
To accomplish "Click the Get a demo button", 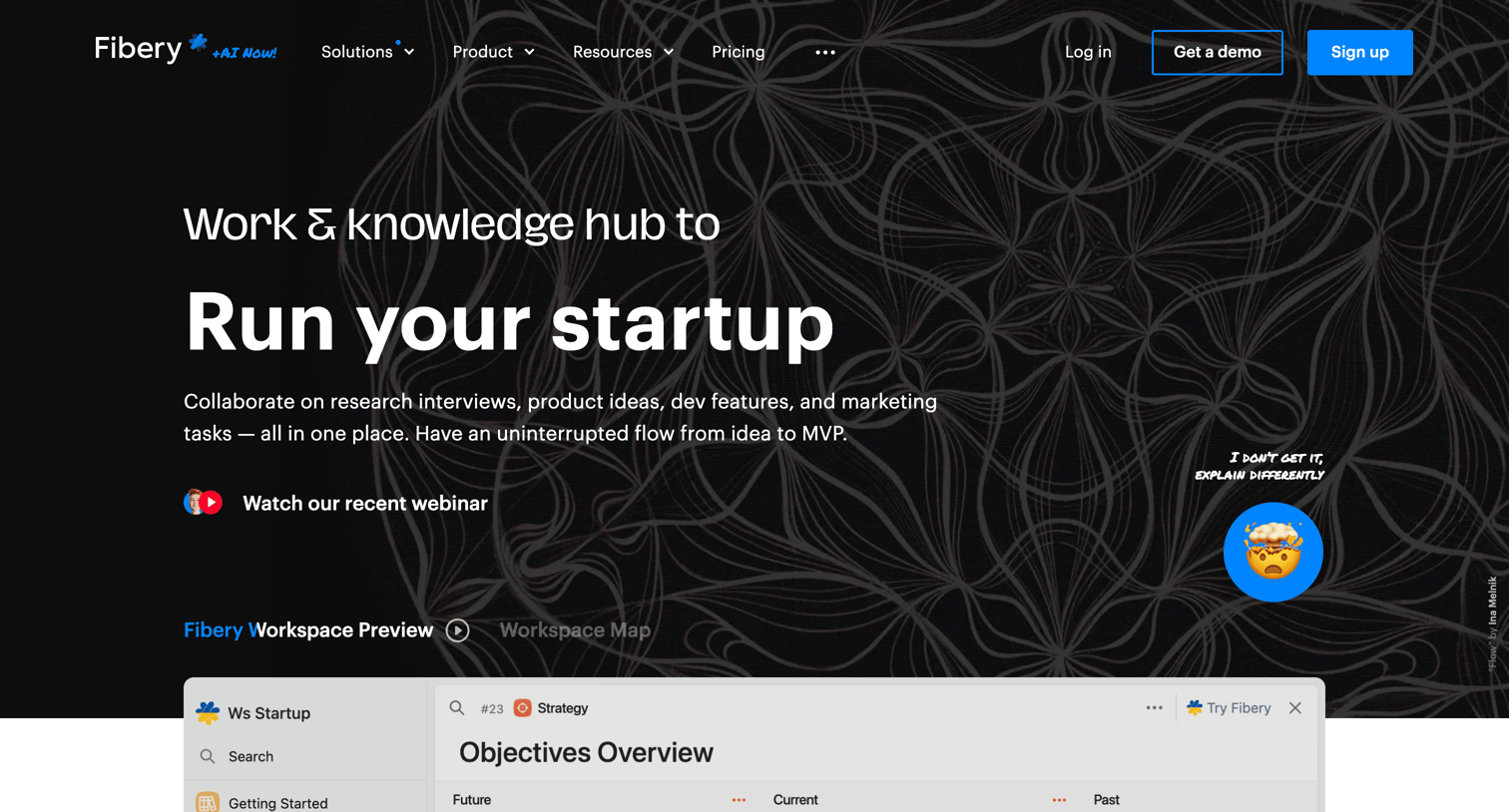I will point(1217,52).
